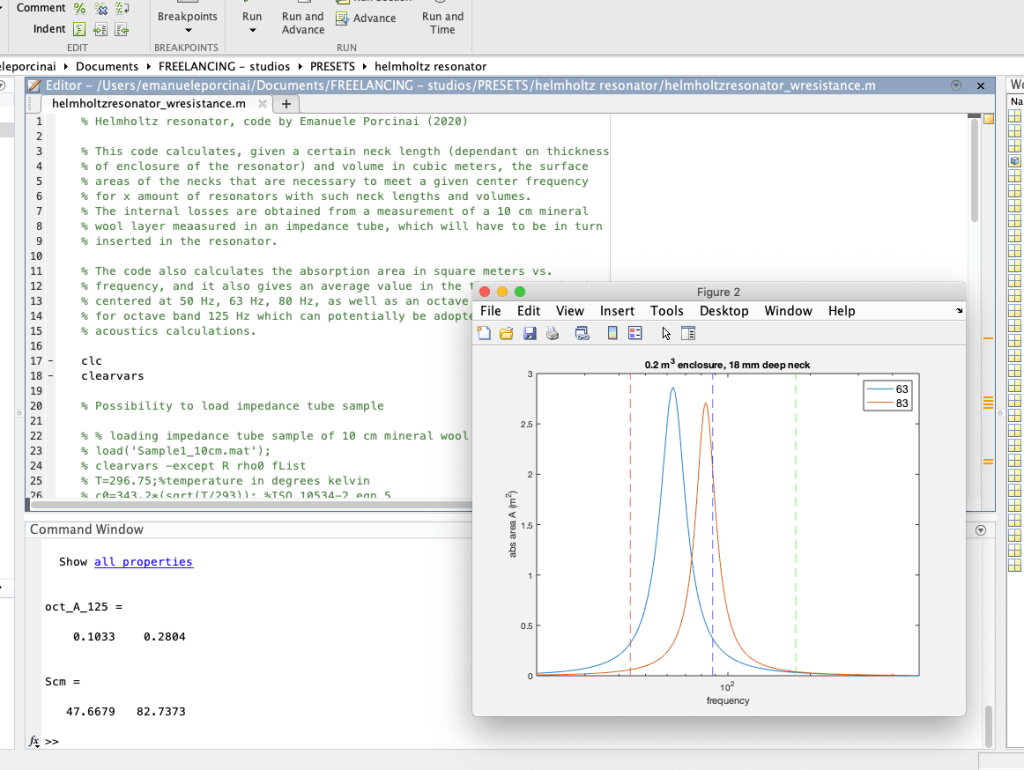Click the Insert Colorbar icon
The width and height of the screenshot is (1024, 770).
click(x=613, y=334)
